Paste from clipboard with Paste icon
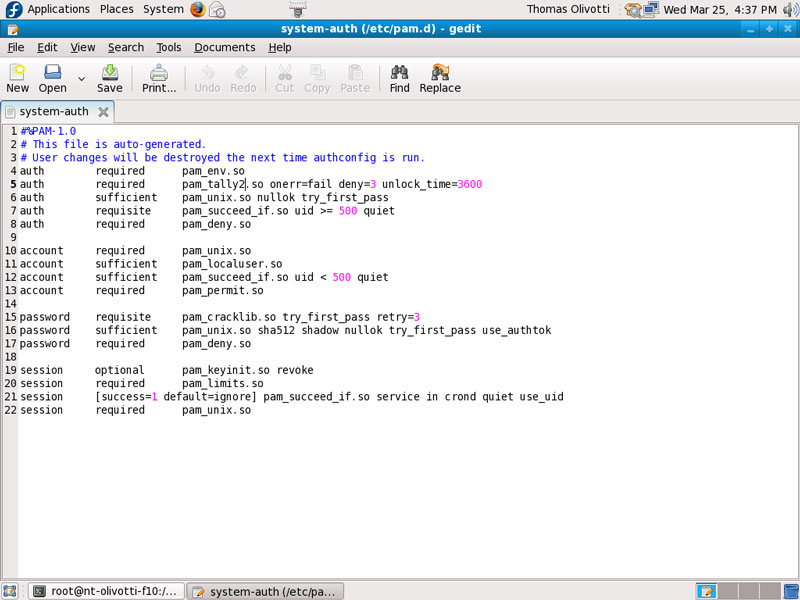Viewport: 800px width, 600px height. (355, 79)
